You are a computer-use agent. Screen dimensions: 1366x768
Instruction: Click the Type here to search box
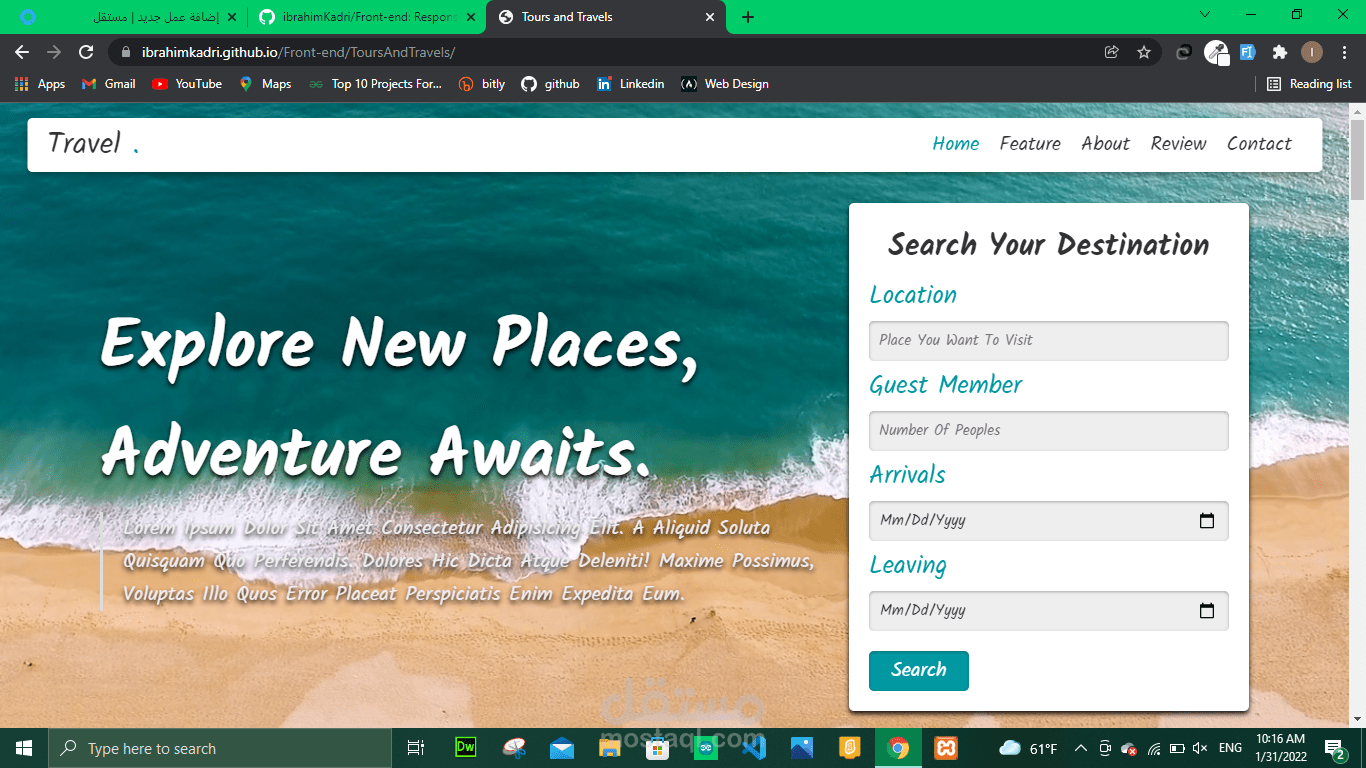point(220,748)
